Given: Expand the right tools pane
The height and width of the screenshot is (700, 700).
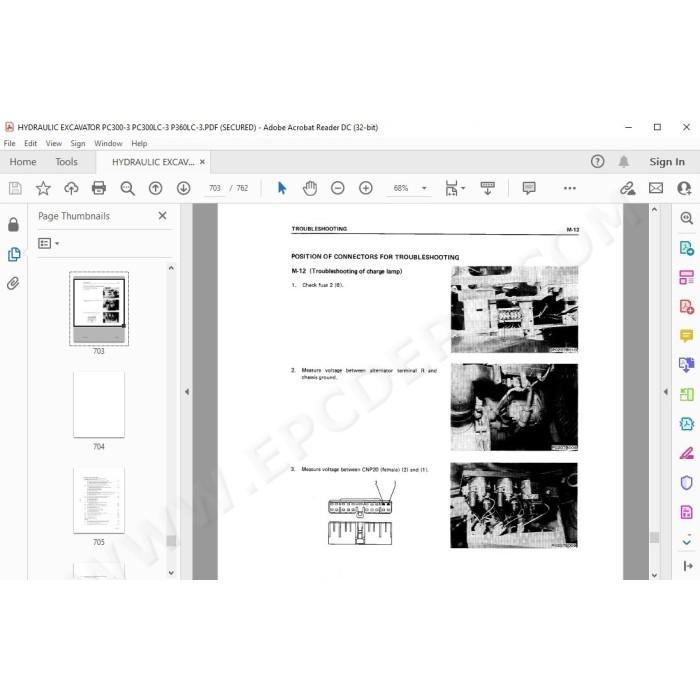Looking at the screenshot, I should tap(688, 566).
